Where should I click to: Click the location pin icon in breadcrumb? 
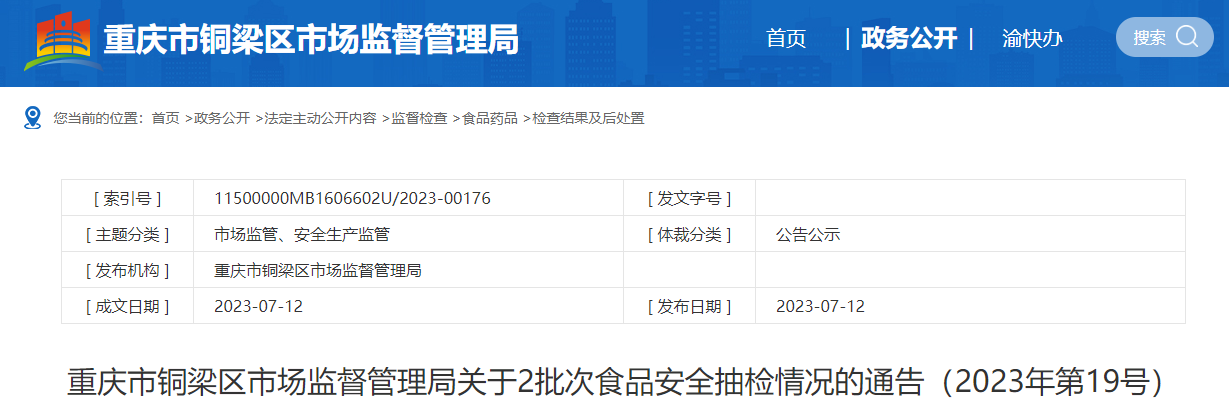click(x=32, y=118)
